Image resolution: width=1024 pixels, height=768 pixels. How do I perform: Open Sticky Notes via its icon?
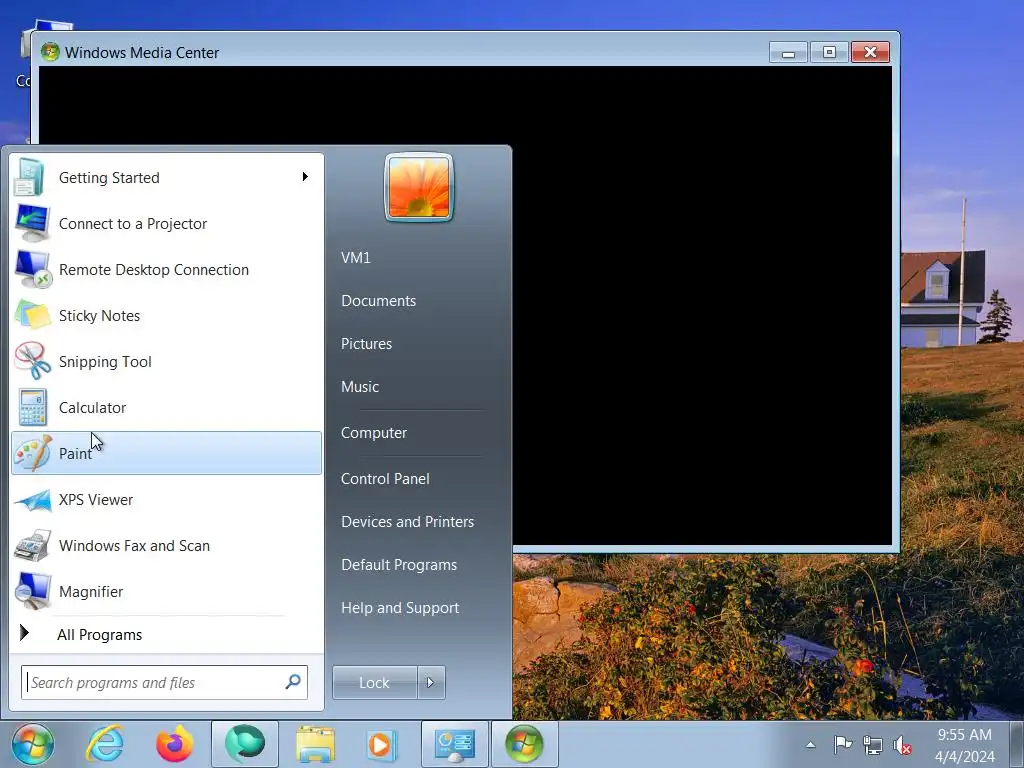click(33, 315)
